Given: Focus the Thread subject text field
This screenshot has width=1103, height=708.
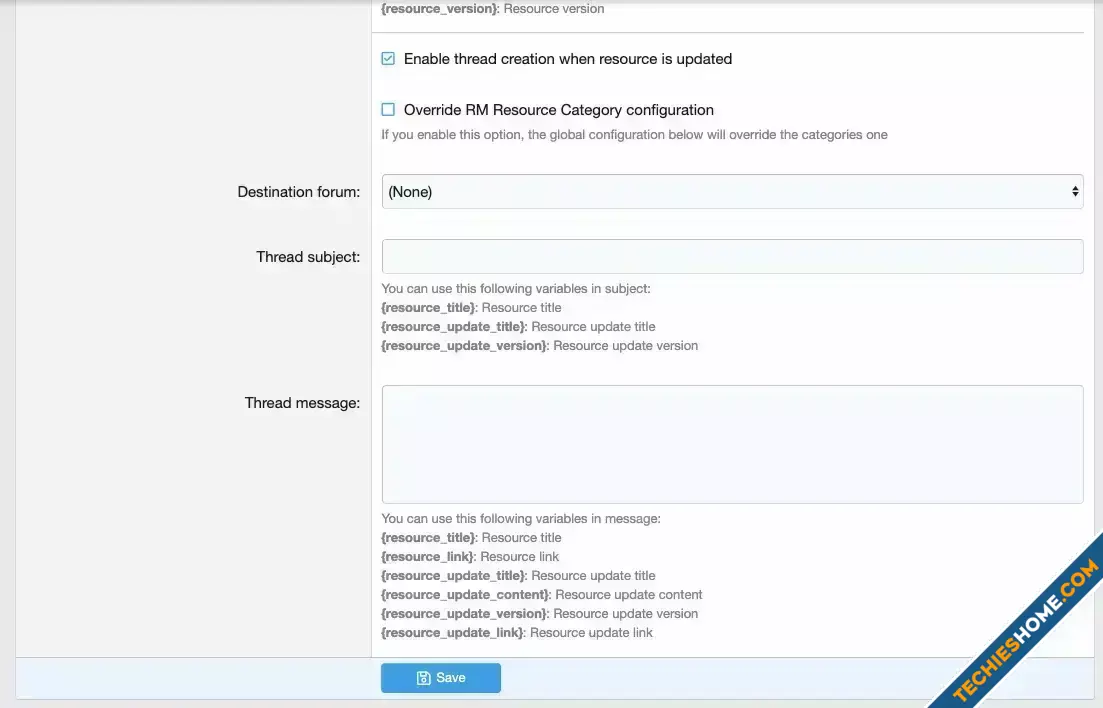Looking at the screenshot, I should click(x=732, y=256).
